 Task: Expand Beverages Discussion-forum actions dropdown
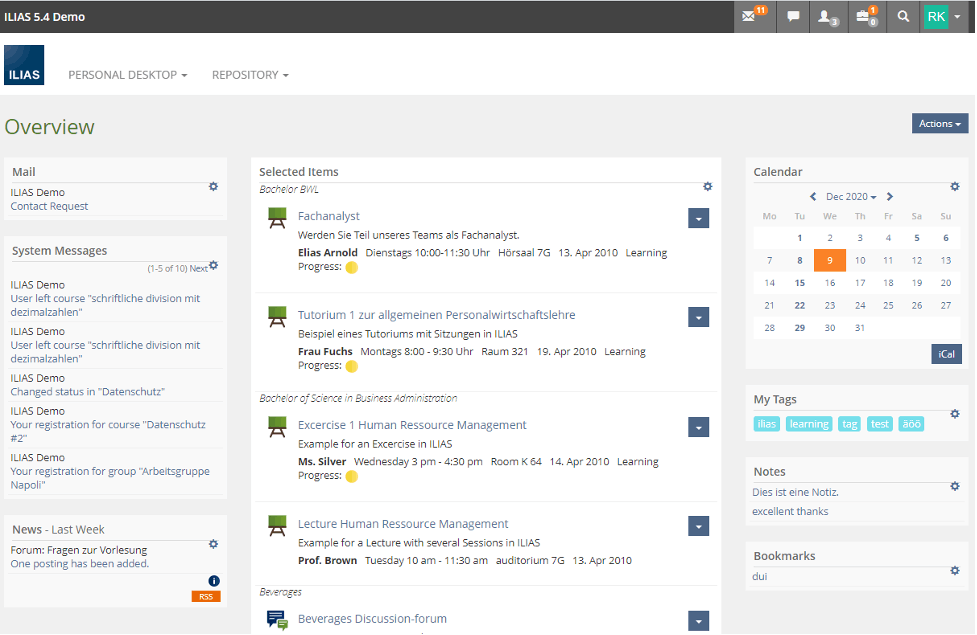[698, 621]
